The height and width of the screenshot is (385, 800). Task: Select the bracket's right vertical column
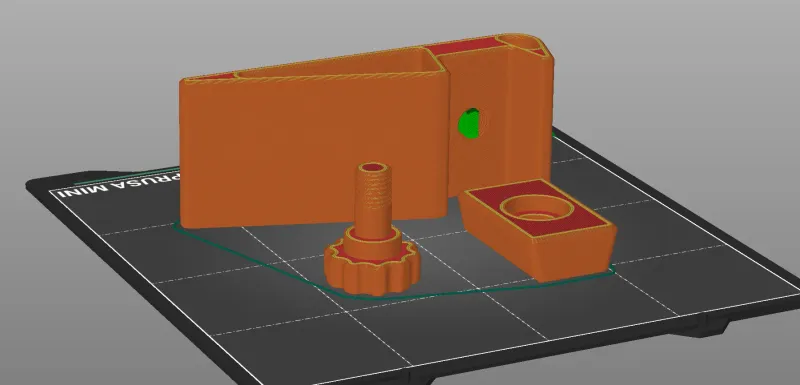530,112
